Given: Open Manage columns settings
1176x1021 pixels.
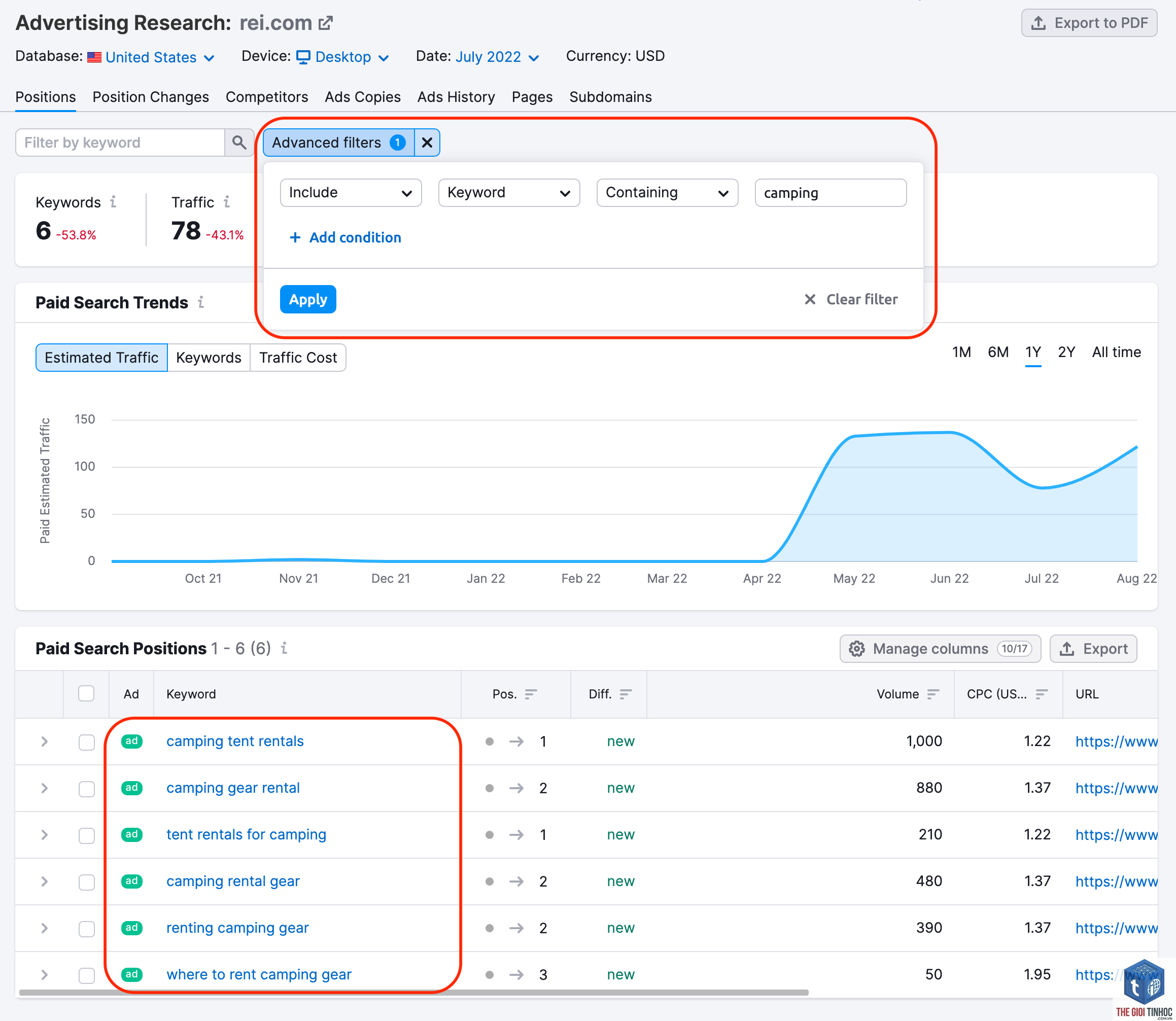Looking at the screenshot, I should coord(940,648).
